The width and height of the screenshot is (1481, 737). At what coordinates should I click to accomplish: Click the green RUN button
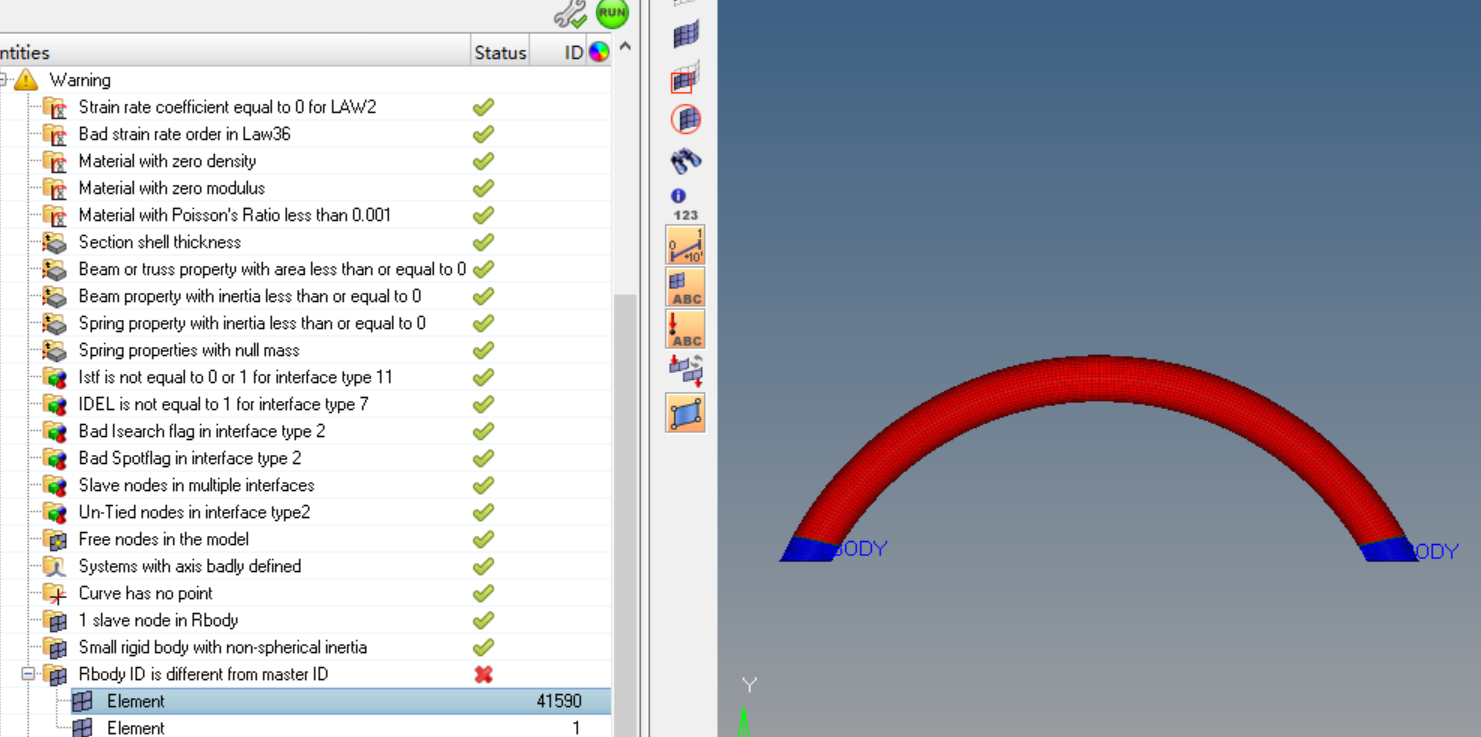point(612,13)
